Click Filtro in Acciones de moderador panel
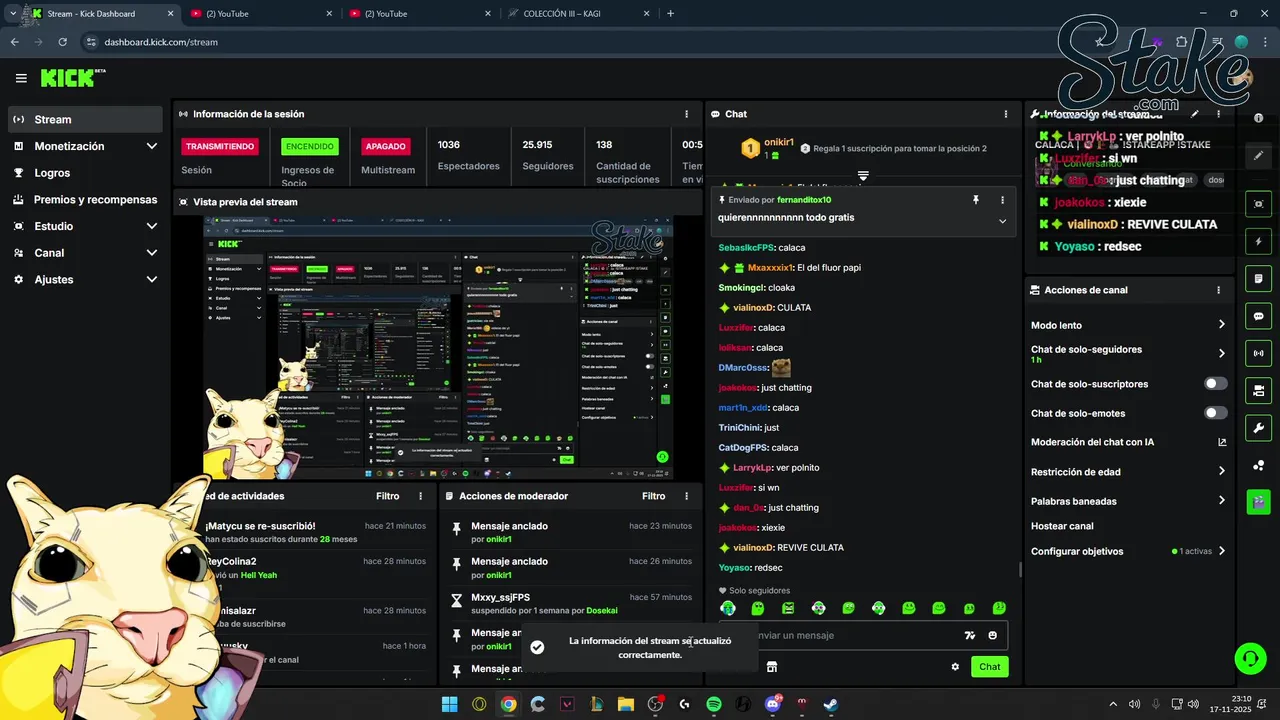1280x720 pixels. point(653,496)
